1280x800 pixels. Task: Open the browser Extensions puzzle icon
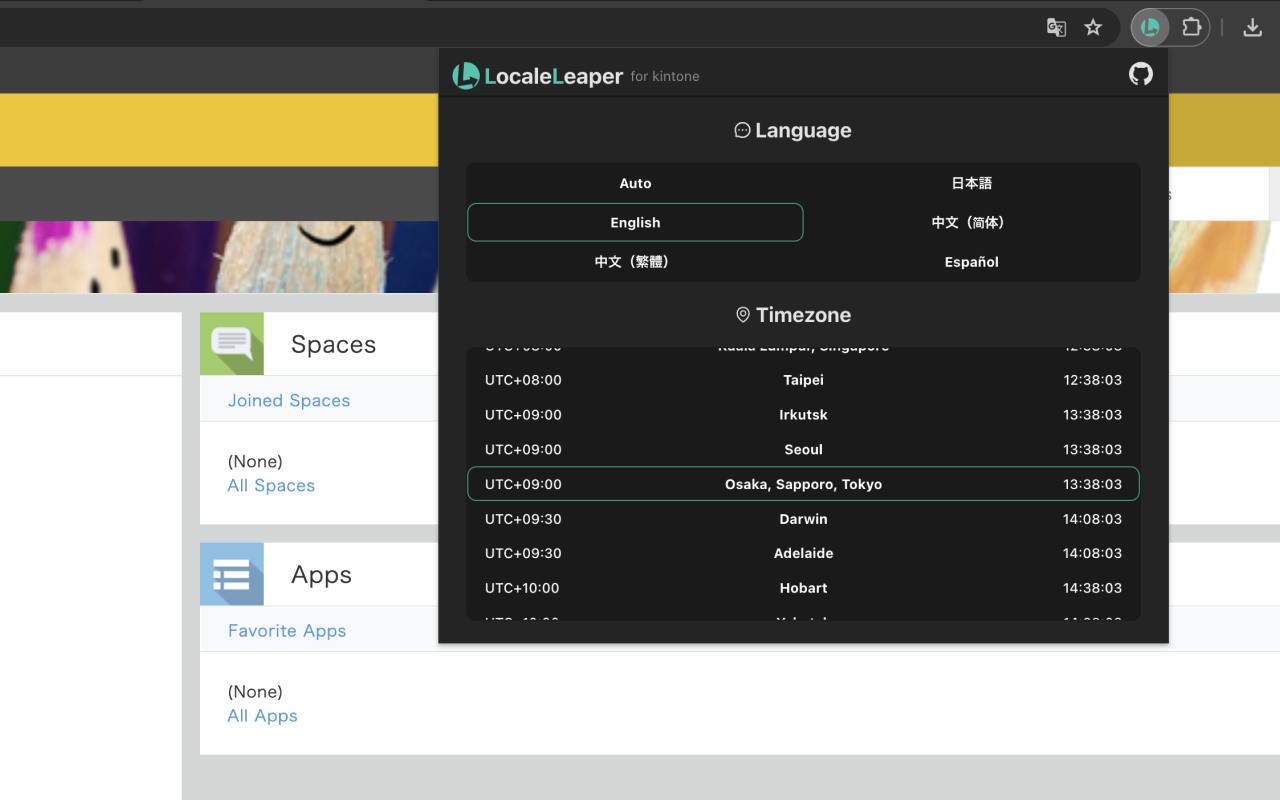(x=1191, y=28)
